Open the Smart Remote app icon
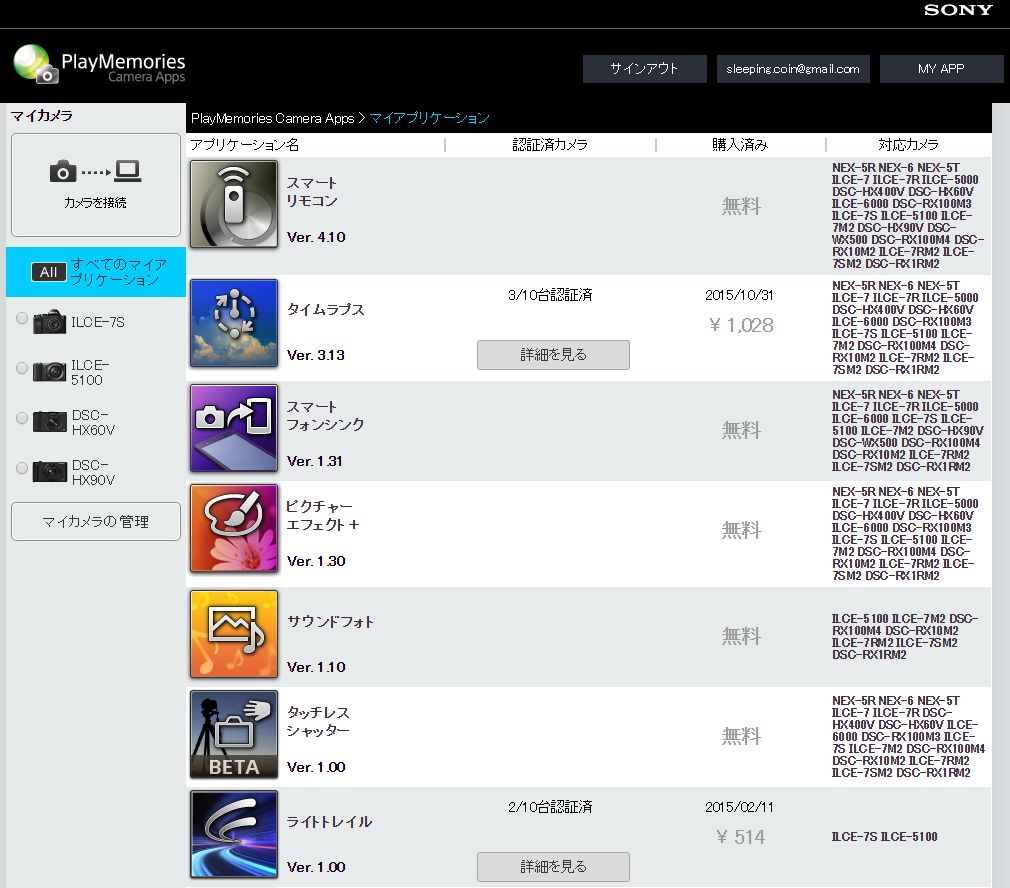Viewport: 1010px width, 888px height. click(x=234, y=204)
